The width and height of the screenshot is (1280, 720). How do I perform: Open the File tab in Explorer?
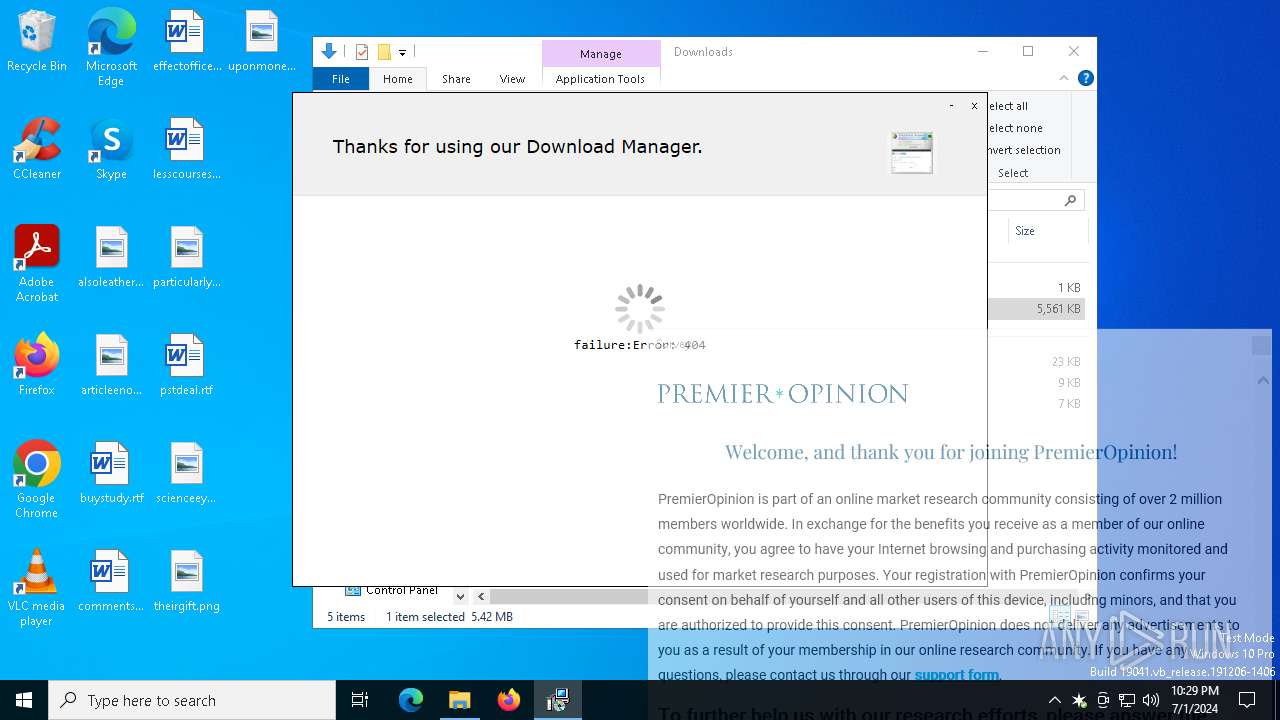click(341, 79)
